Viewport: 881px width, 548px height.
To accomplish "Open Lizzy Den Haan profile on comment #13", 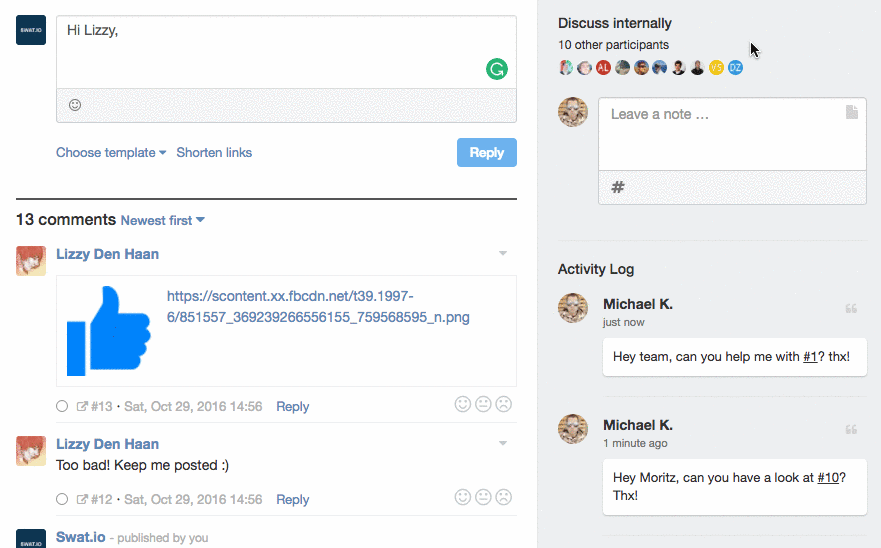I will (x=107, y=254).
